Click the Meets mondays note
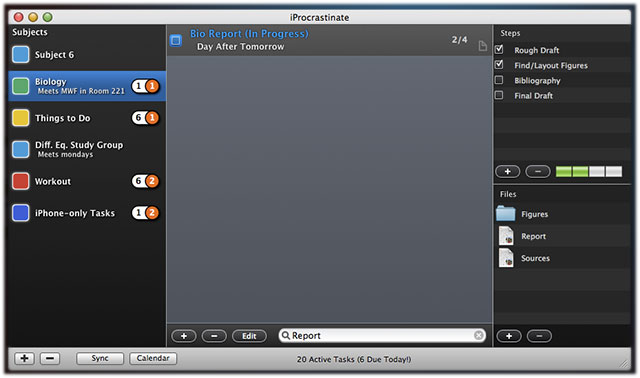This screenshot has height=378, width=640. click(x=65, y=154)
